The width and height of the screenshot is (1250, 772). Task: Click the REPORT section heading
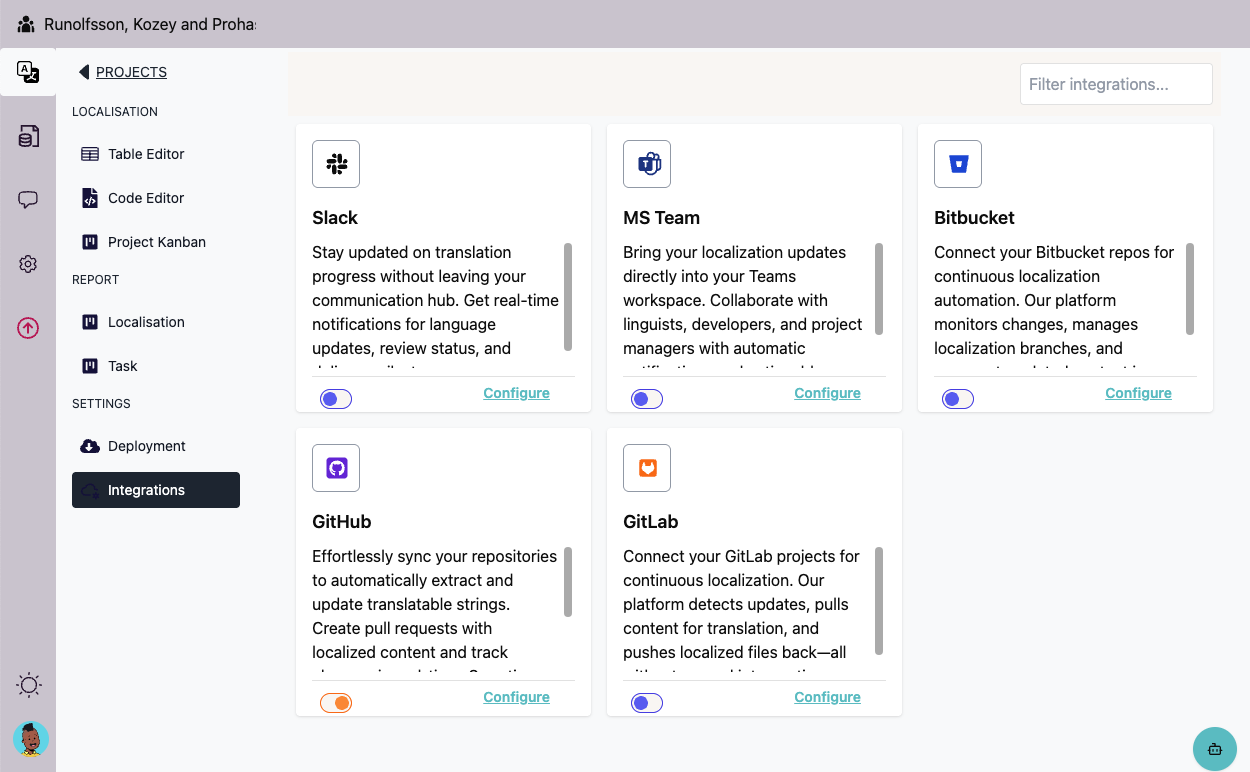click(x=95, y=280)
